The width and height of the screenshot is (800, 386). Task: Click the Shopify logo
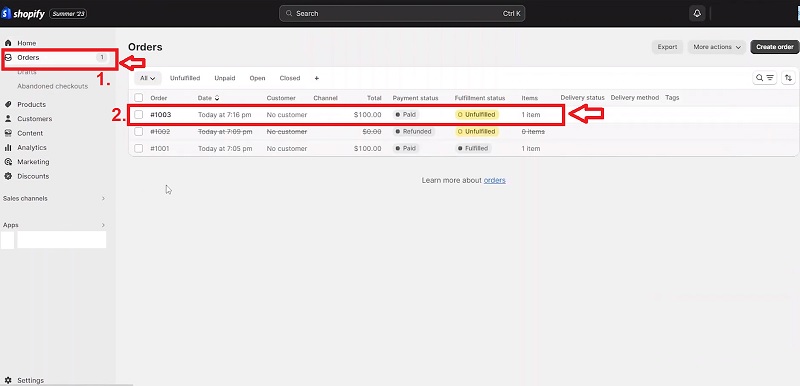click(23, 14)
